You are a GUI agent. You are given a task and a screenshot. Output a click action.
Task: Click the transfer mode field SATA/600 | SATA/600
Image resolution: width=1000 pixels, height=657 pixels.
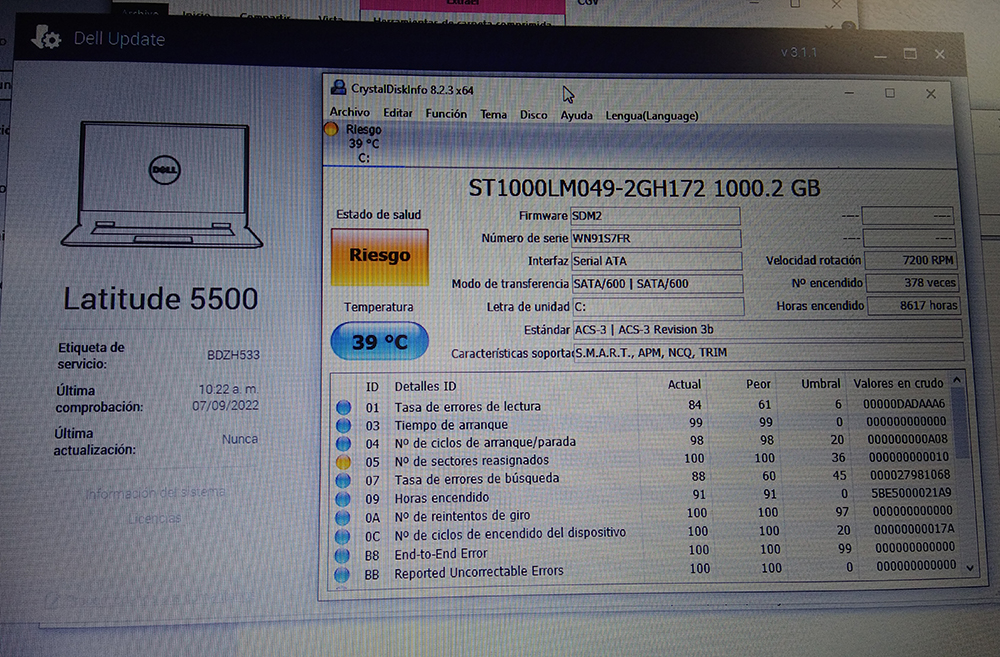[657, 284]
